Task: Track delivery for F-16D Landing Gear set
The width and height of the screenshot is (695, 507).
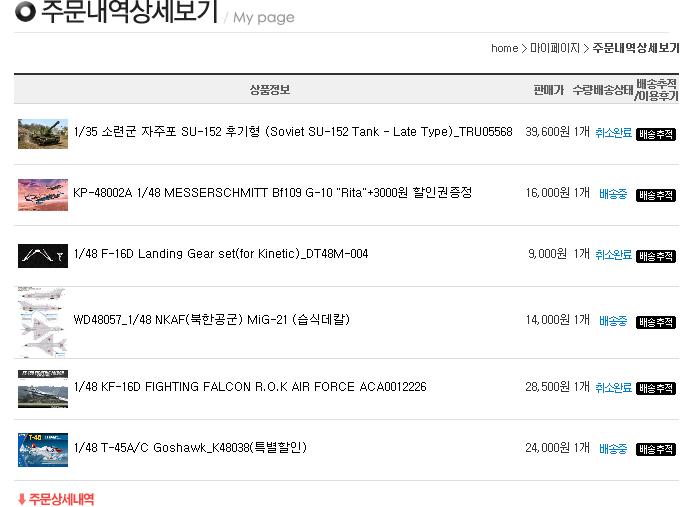Action: (x=656, y=256)
